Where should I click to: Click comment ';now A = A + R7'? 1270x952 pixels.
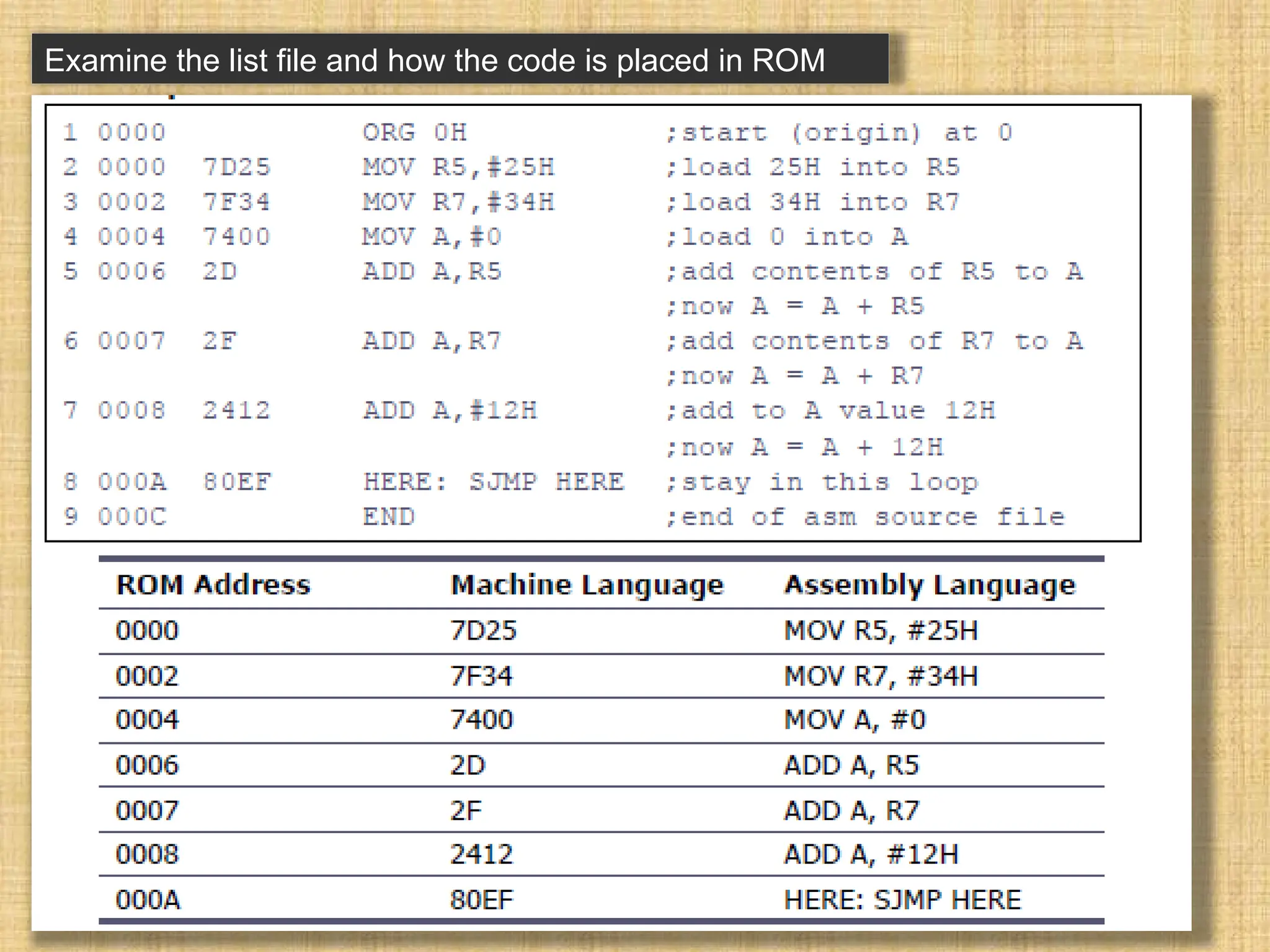coord(795,376)
